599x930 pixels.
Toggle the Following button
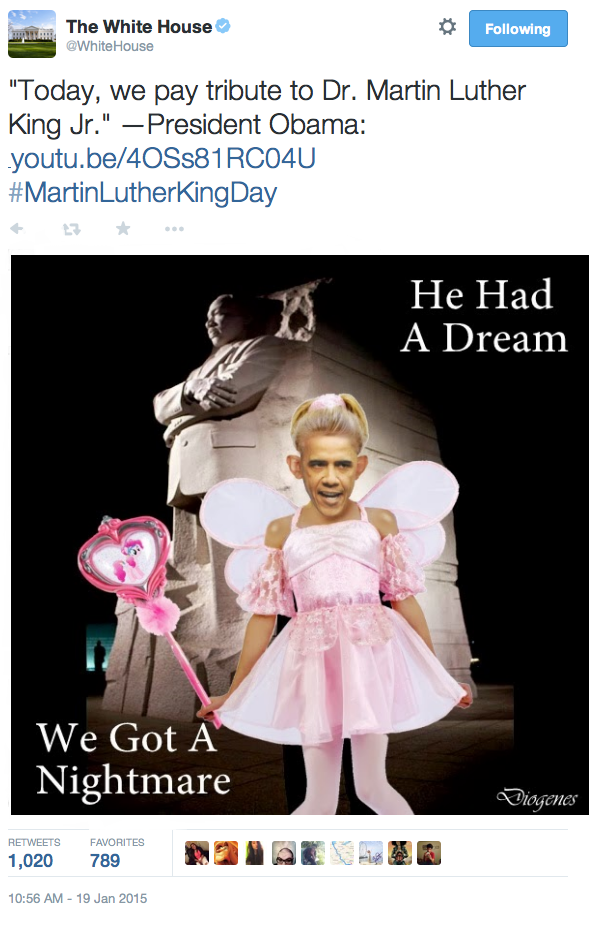point(518,28)
